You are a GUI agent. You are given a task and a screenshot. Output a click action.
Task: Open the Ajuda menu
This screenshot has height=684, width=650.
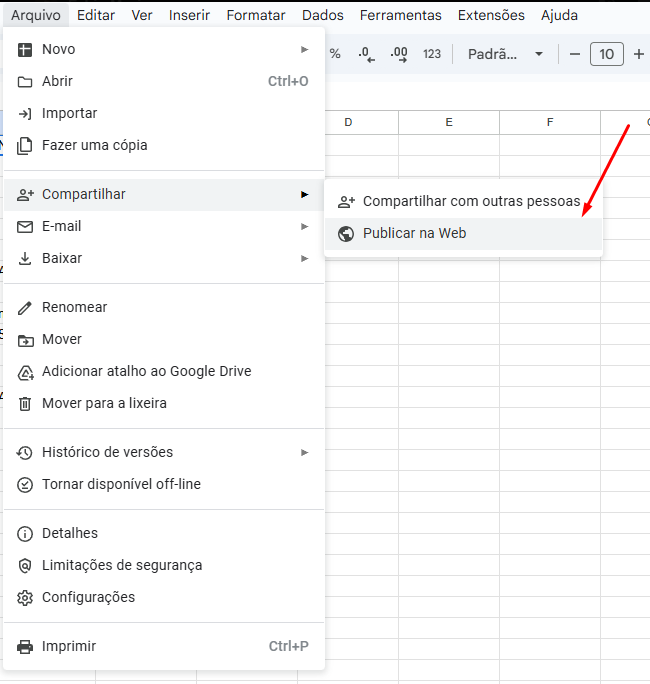pos(559,15)
